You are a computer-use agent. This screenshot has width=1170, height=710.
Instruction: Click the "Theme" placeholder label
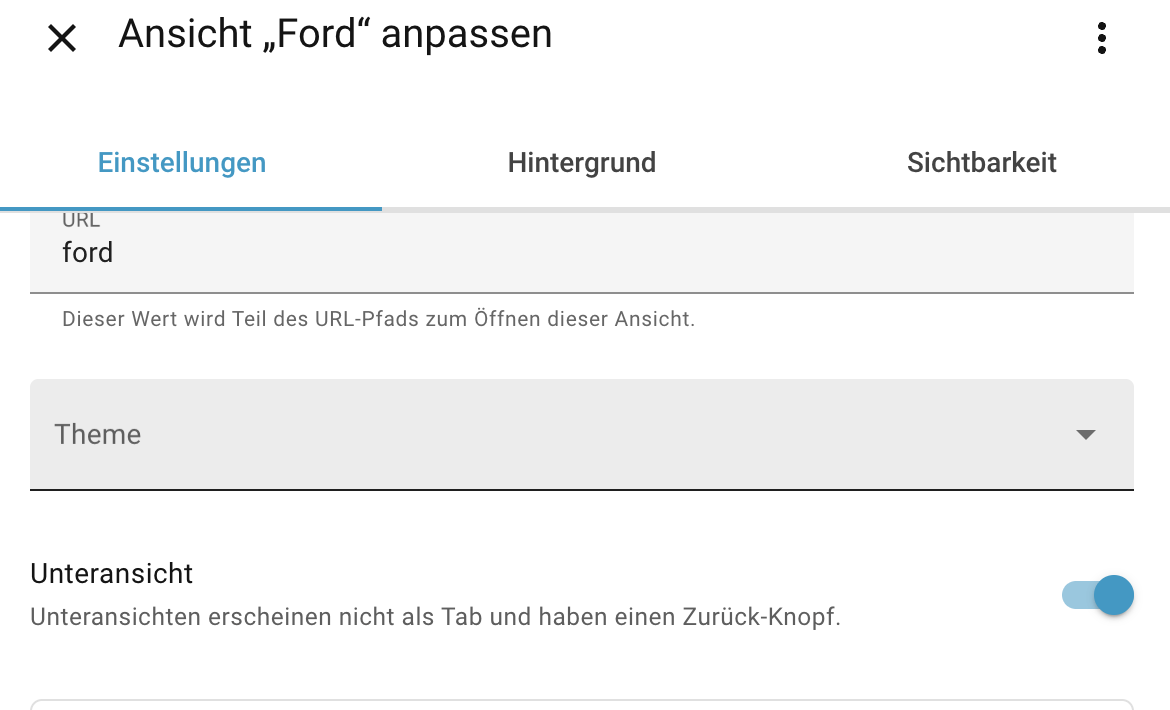tap(98, 434)
